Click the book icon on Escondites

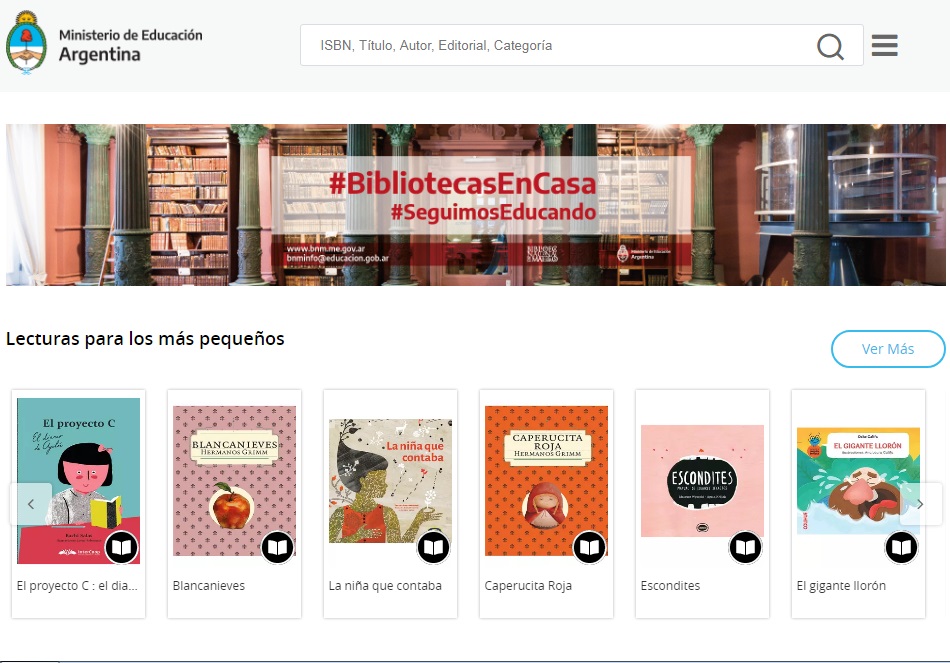(x=745, y=548)
